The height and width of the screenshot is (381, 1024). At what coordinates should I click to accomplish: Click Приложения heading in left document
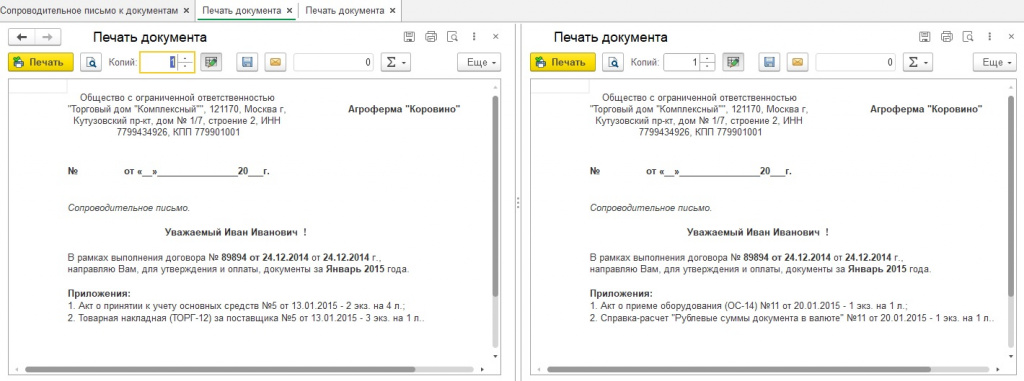point(99,293)
